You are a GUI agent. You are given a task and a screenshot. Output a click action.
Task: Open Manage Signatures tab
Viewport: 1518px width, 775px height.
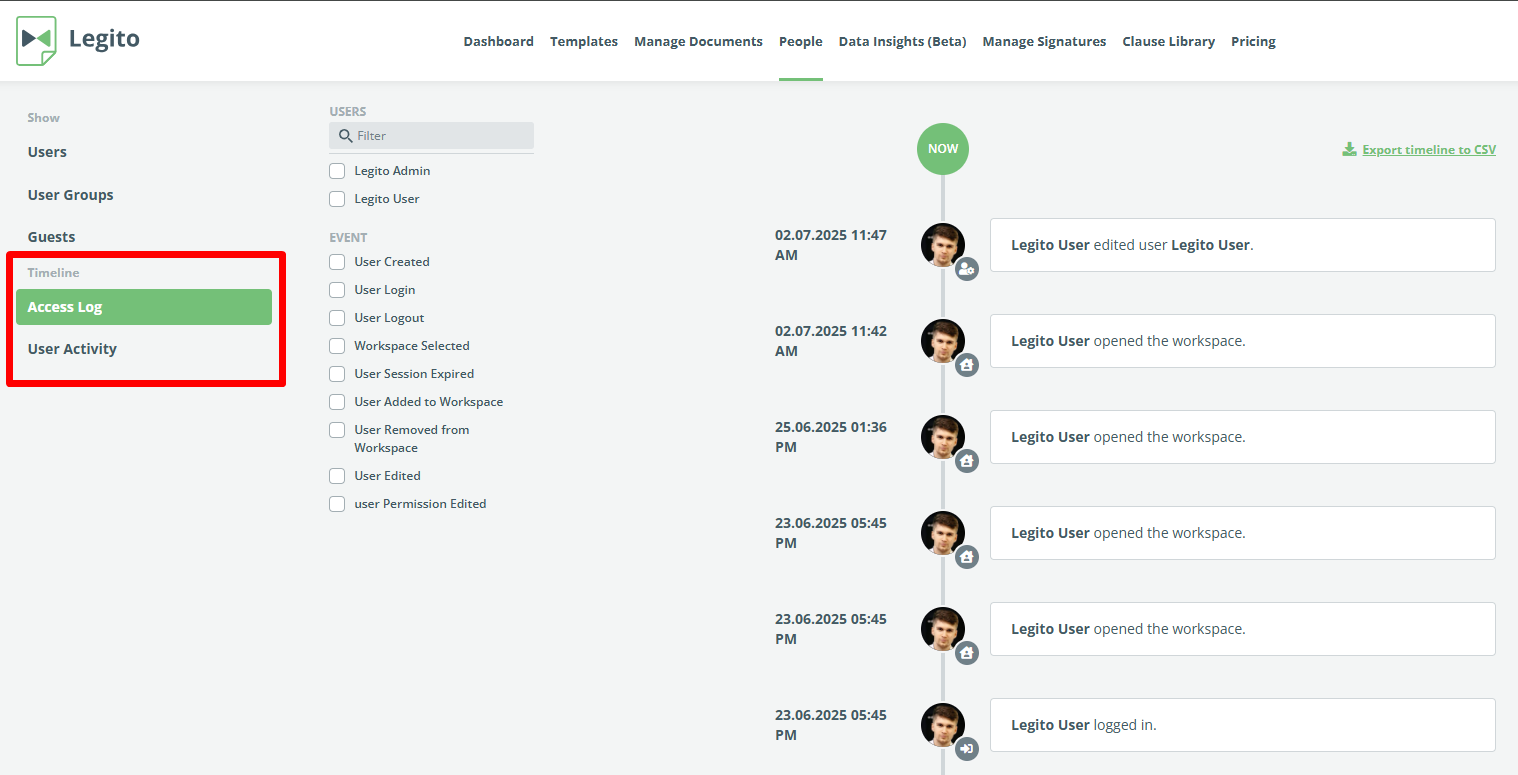click(x=1044, y=41)
